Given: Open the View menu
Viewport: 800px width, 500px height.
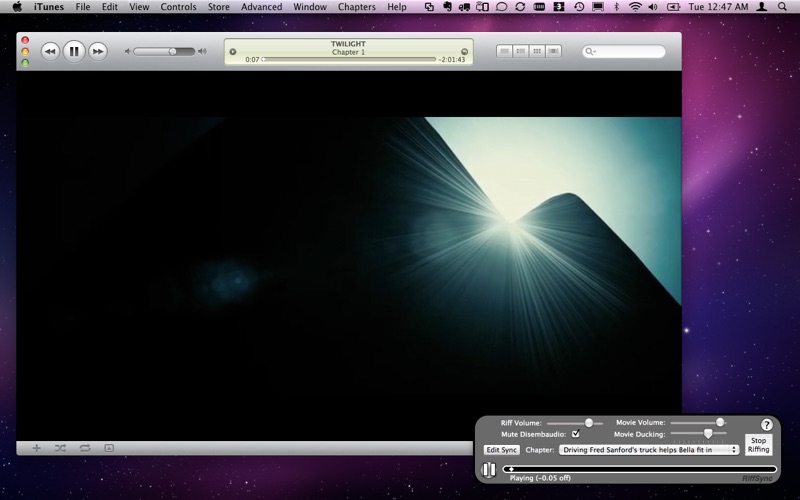Looking at the screenshot, I should click(139, 7).
